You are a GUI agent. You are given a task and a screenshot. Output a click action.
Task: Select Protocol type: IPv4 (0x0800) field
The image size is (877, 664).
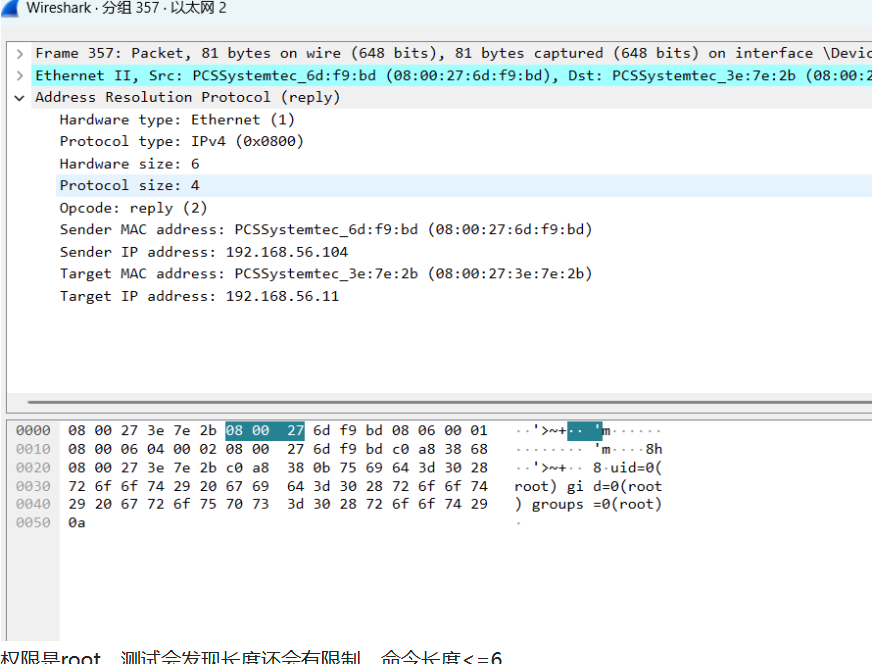point(181,142)
